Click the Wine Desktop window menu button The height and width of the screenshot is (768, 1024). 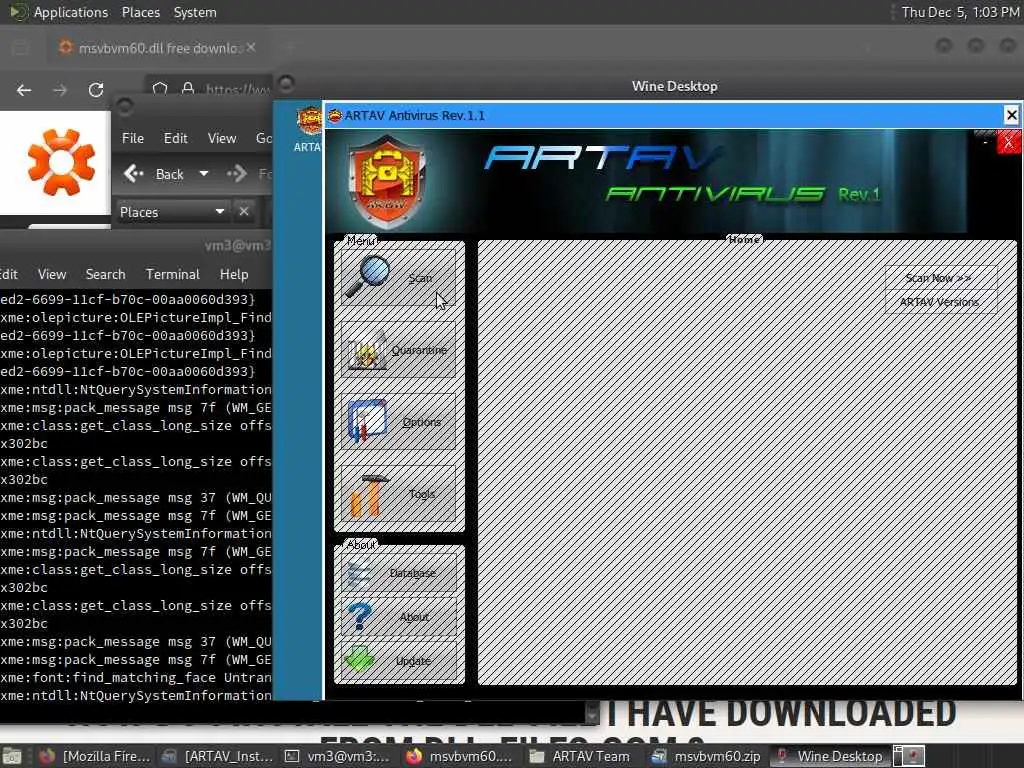click(x=285, y=83)
